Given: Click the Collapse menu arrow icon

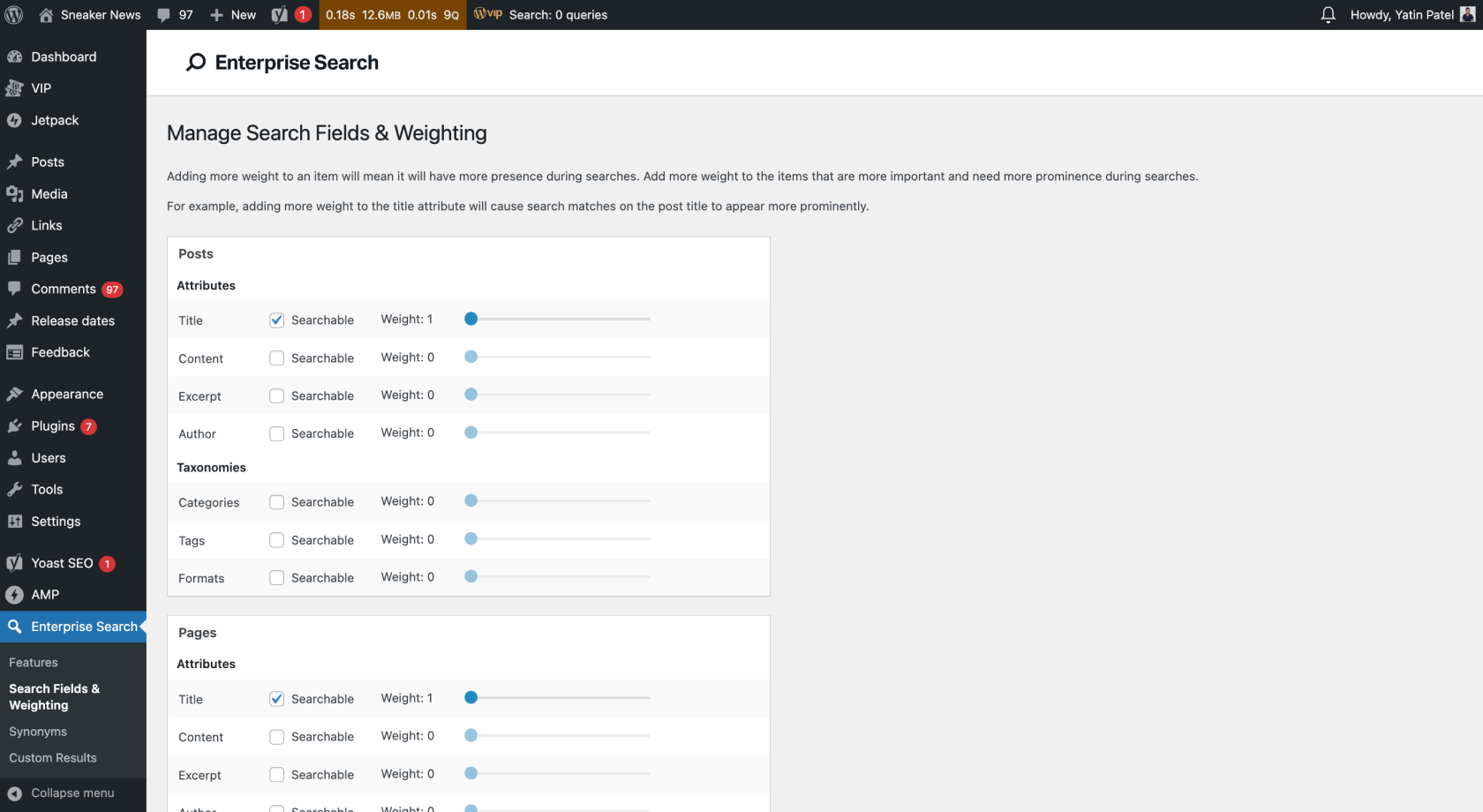Looking at the screenshot, I should pyautogui.click(x=14, y=793).
